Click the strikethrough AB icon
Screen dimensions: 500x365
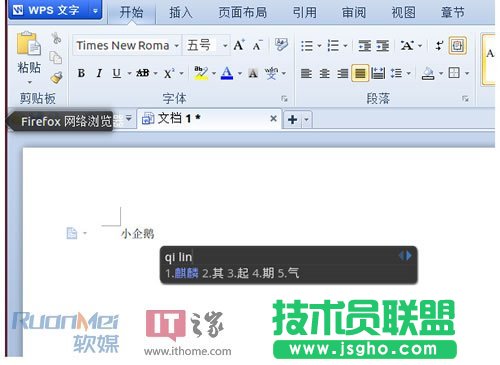coord(143,73)
